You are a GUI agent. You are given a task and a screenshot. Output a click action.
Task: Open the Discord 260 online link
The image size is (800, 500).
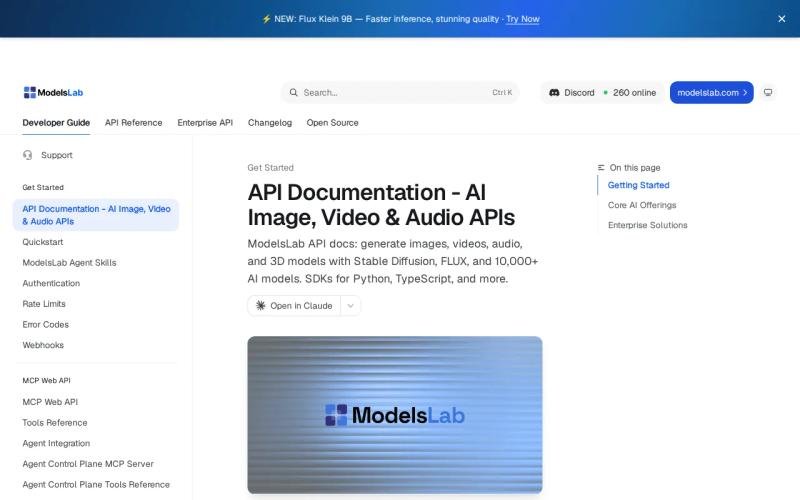pyautogui.click(x=602, y=92)
